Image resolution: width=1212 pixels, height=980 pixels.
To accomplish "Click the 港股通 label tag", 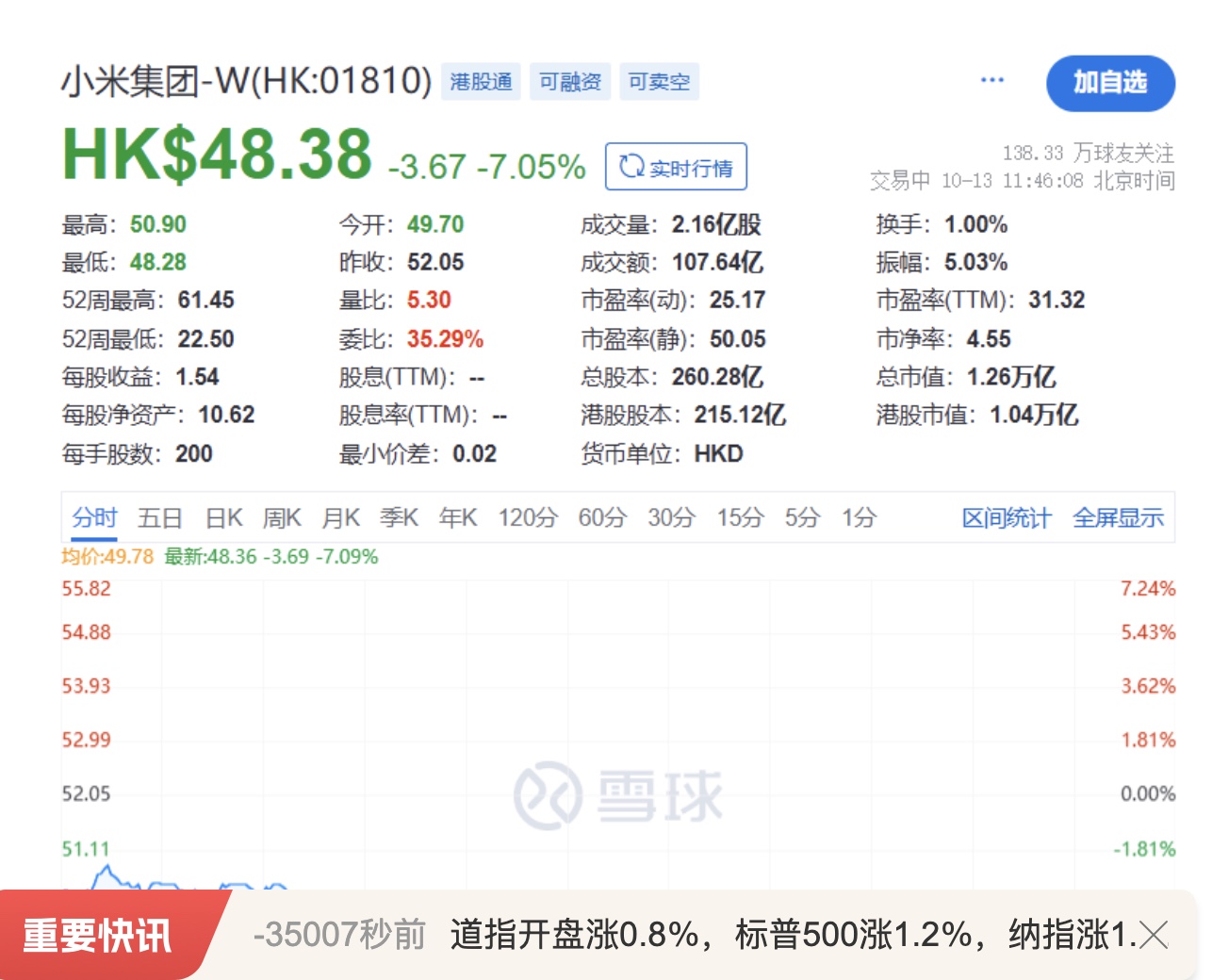I will [x=481, y=81].
